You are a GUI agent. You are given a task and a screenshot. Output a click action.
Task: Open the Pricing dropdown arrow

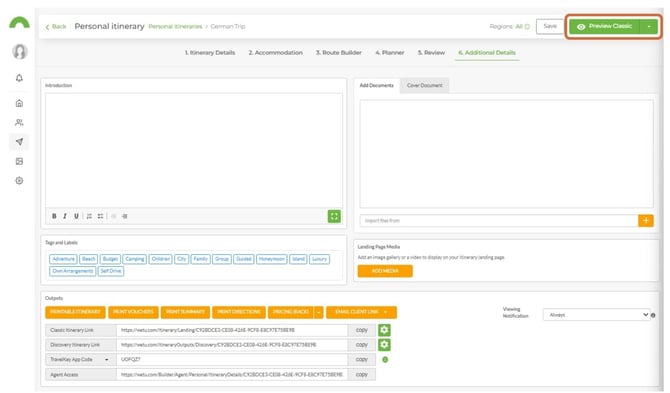pos(318,312)
